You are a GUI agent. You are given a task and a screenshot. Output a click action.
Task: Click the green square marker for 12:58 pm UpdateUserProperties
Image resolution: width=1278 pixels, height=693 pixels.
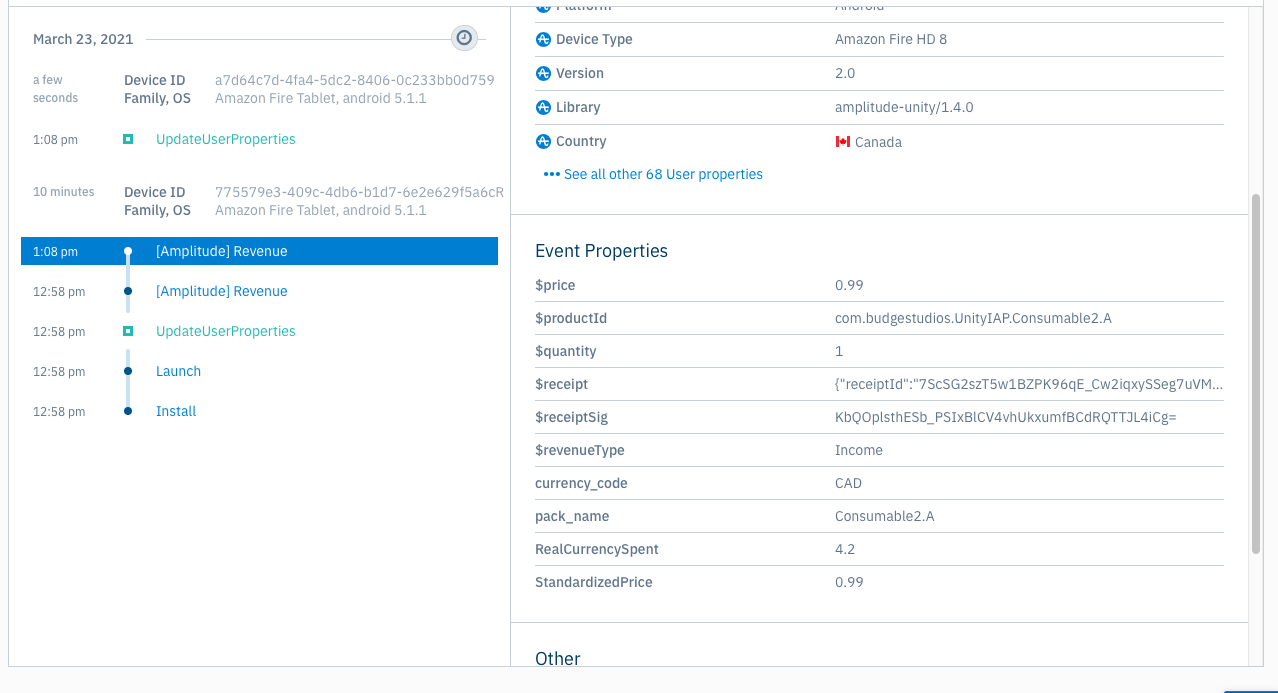coord(128,331)
